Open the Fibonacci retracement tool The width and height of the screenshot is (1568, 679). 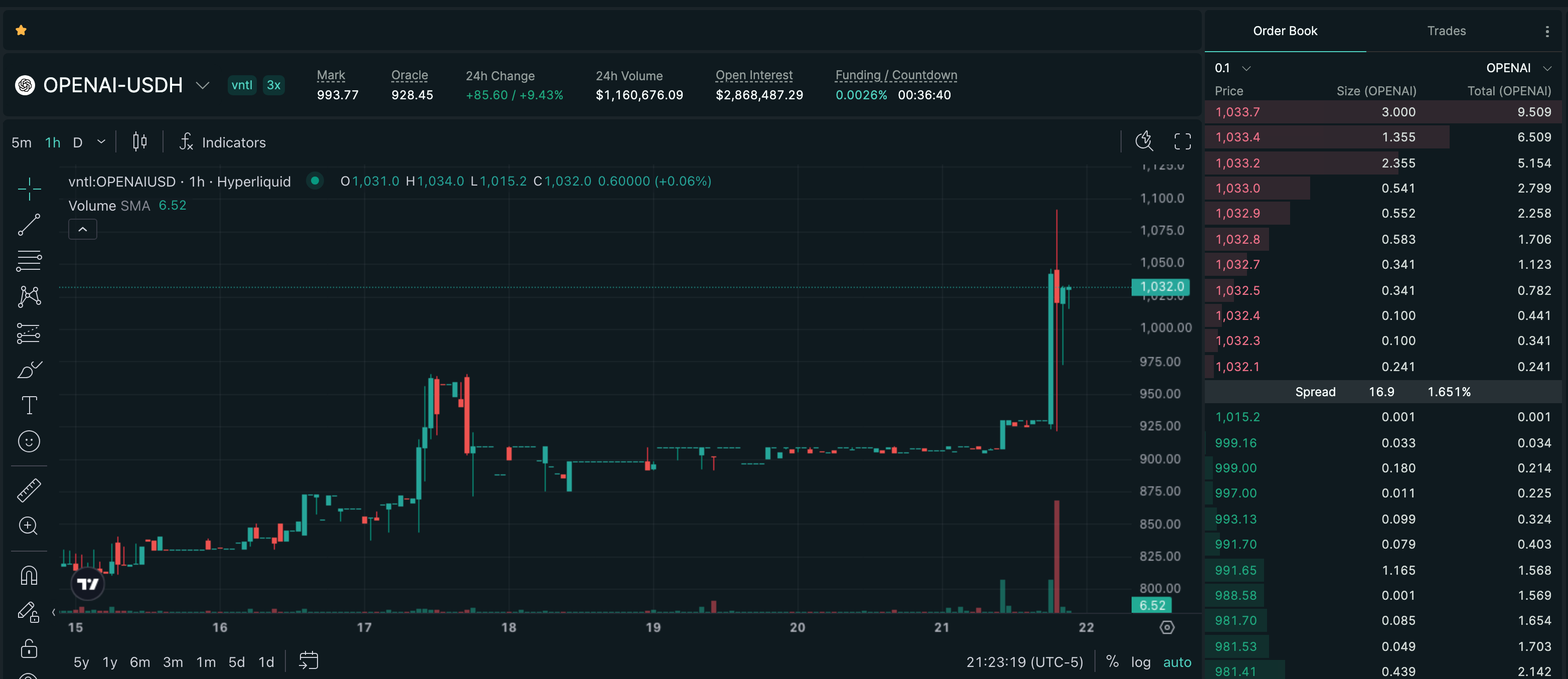click(x=29, y=261)
